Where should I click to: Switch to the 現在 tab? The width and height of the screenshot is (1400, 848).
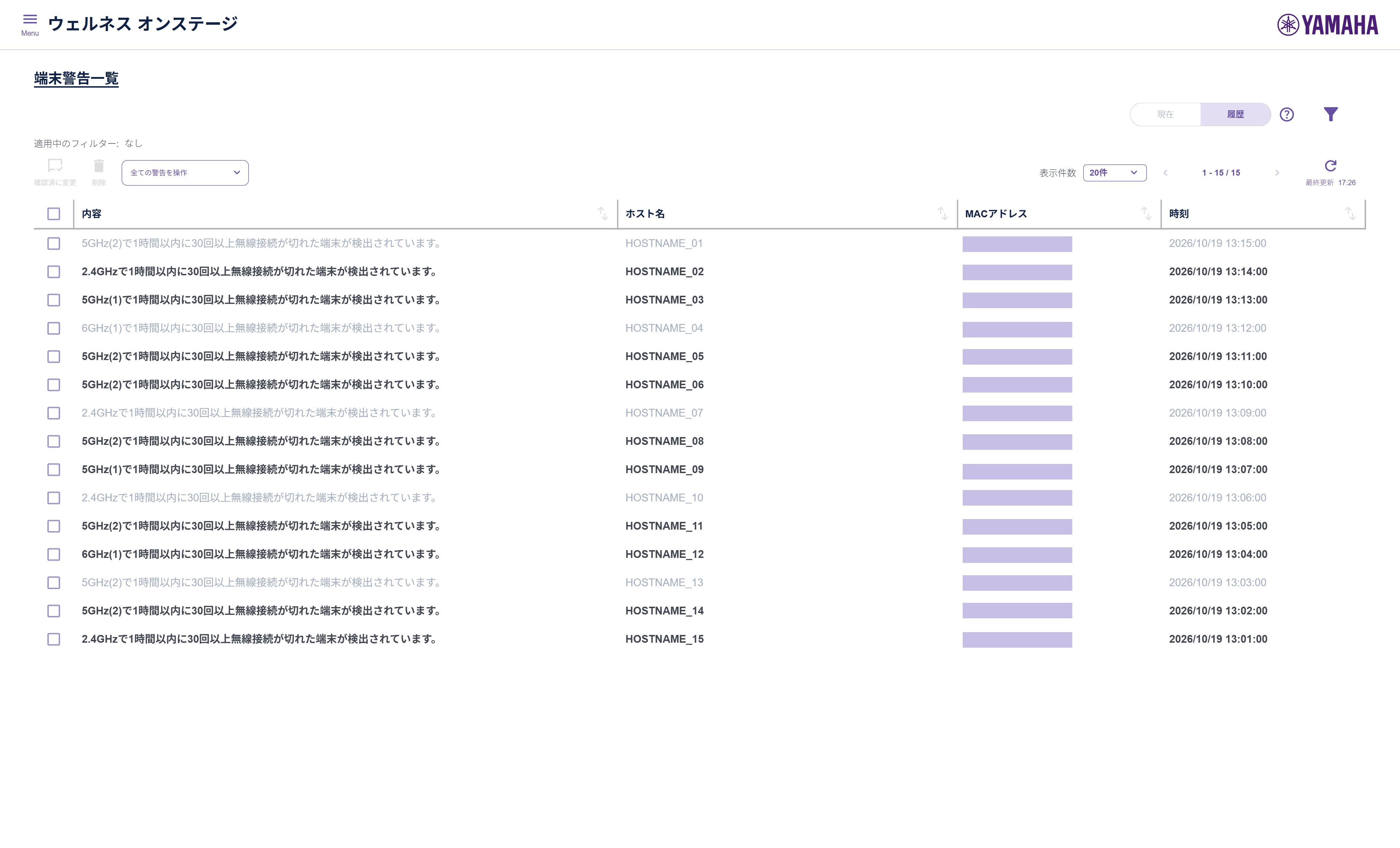point(1165,115)
